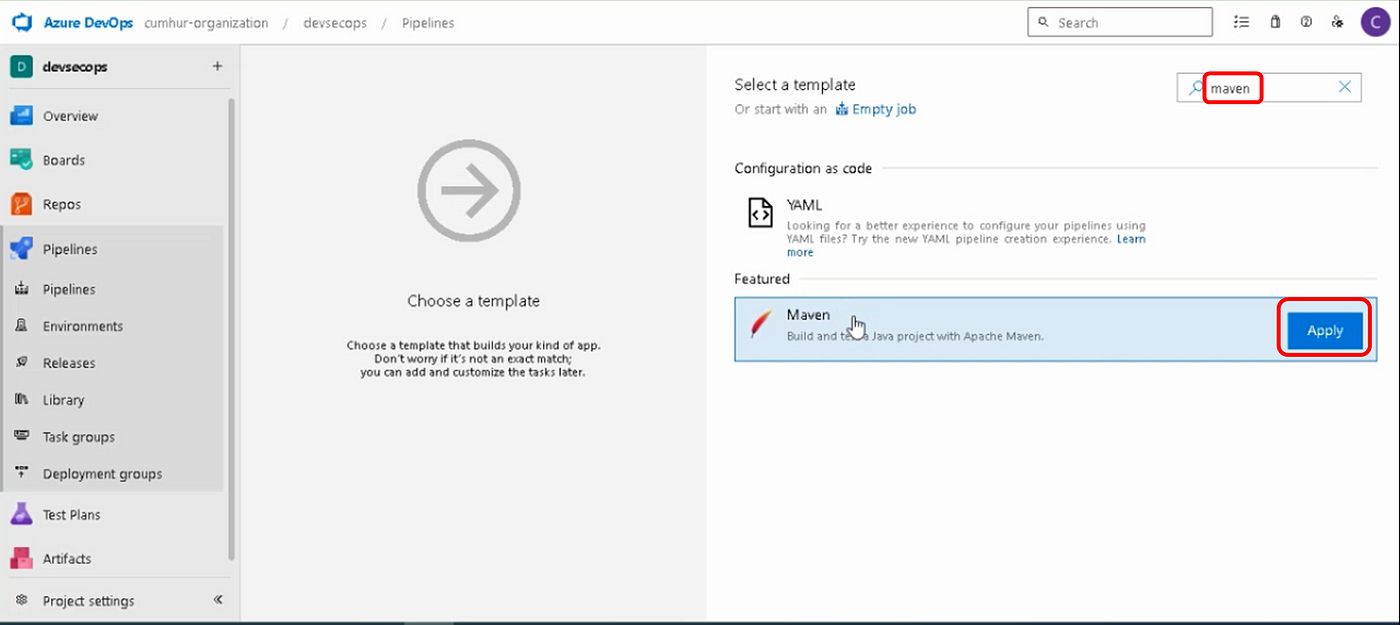Viewport: 1400px width, 625px height.
Task: Open Project settings label
Action: click(88, 601)
